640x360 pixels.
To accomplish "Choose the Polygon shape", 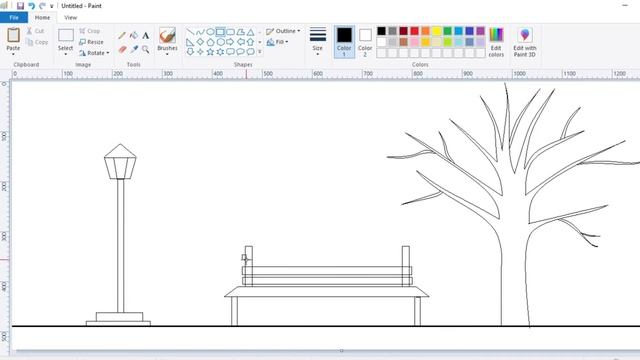I will (x=240, y=32).
